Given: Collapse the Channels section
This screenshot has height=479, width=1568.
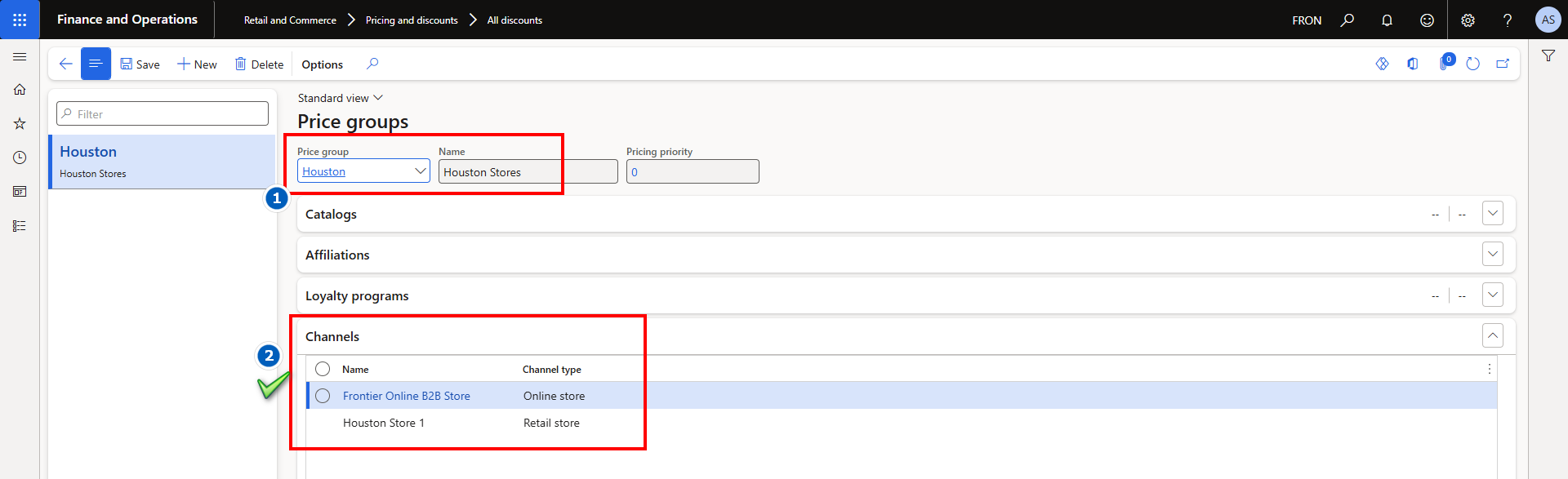Looking at the screenshot, I should click(1492, 335).
